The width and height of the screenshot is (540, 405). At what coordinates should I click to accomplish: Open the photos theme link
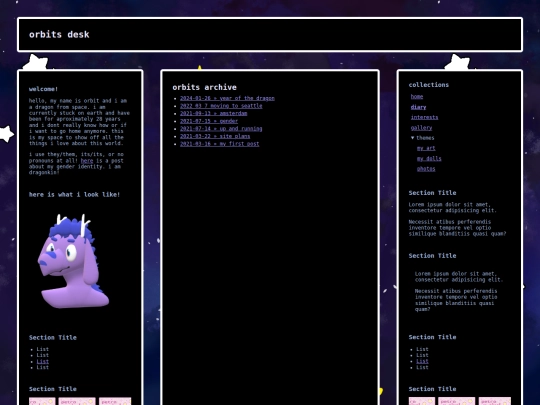[x=426, y=169]
